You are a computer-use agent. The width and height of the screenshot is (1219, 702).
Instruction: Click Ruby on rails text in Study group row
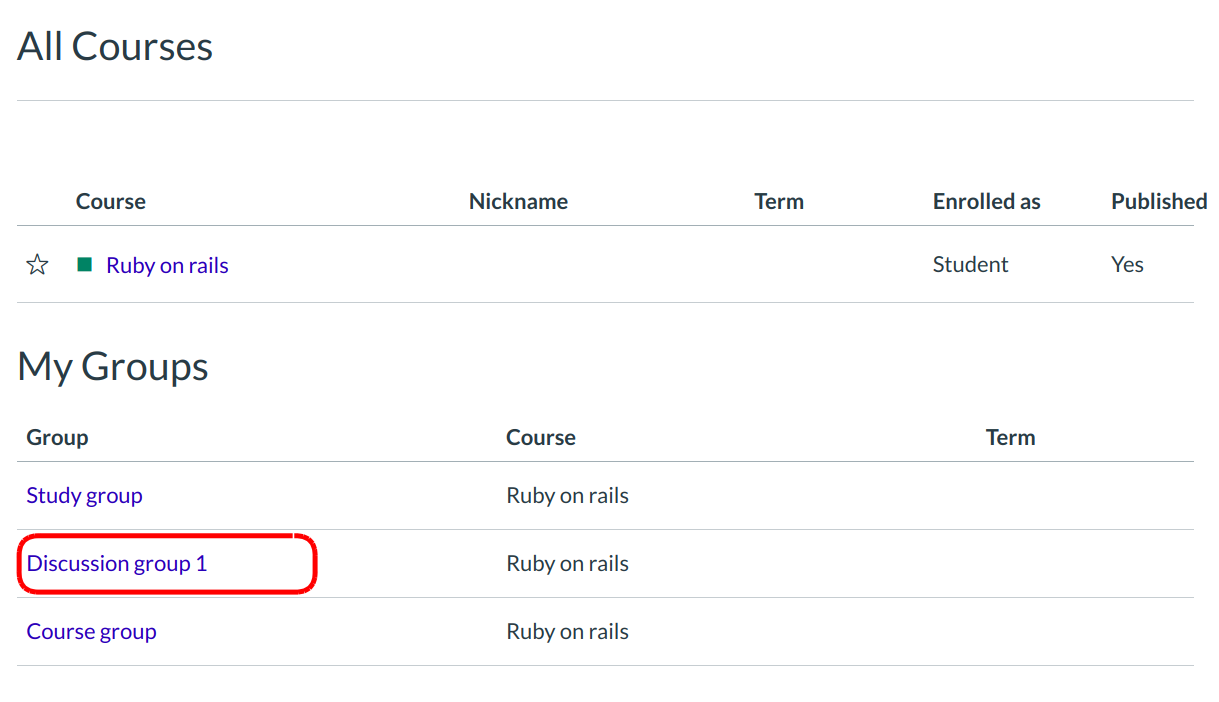coord(567,496)
